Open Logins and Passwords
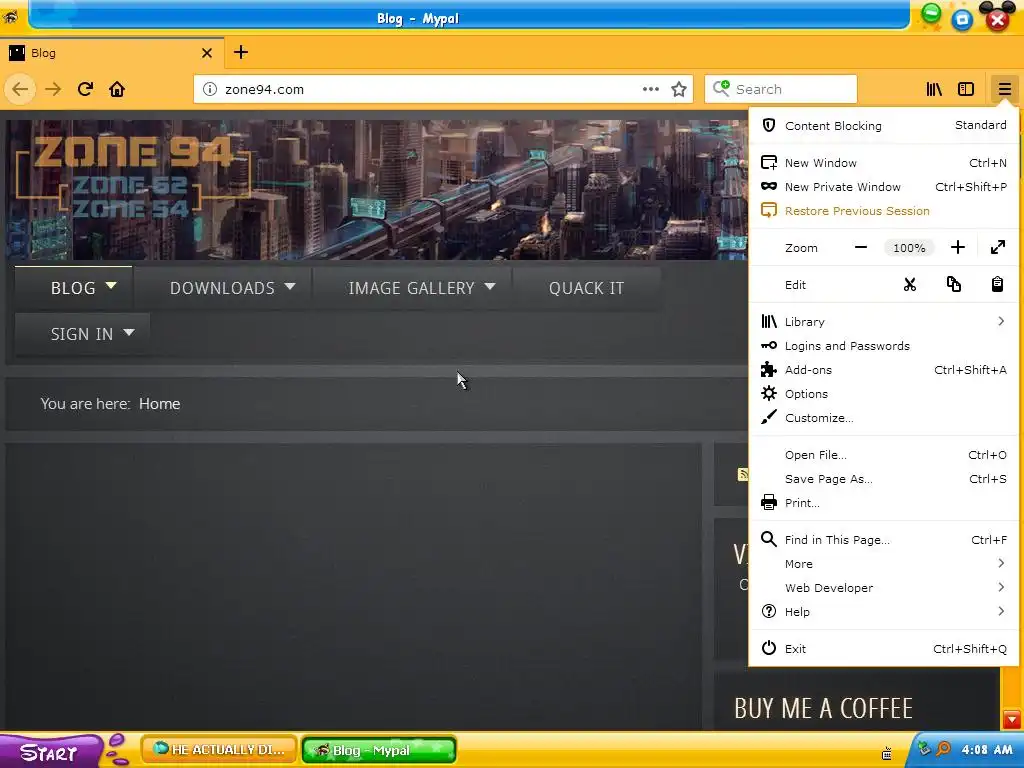The width and height of the screenshot is (1024, 768). tap(884, 345)
